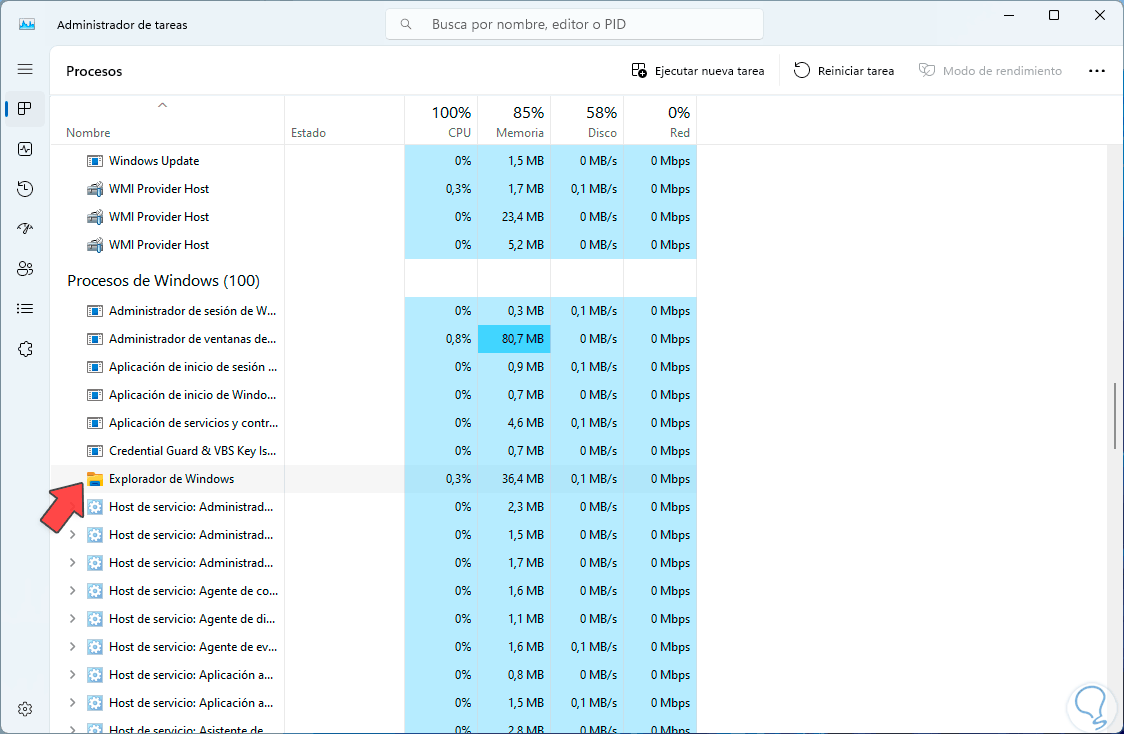Select the Processes sidebar icon
The width and height of the screenshot is (1124, 734).
coord(25,109)
